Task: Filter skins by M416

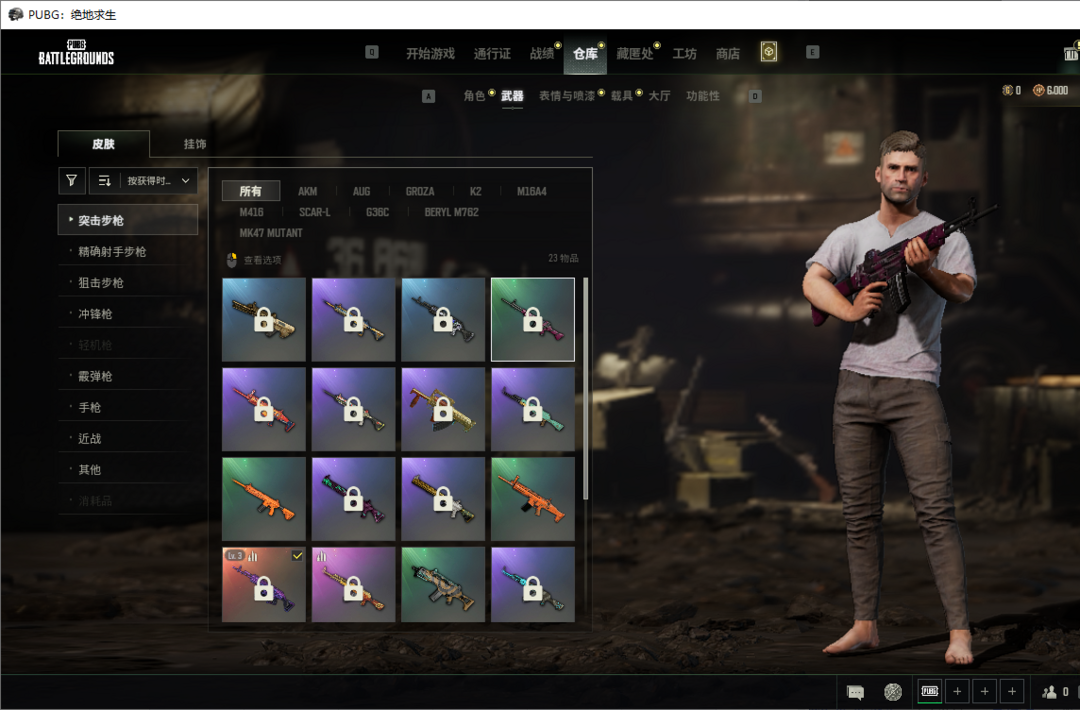Action: point(251,212)
